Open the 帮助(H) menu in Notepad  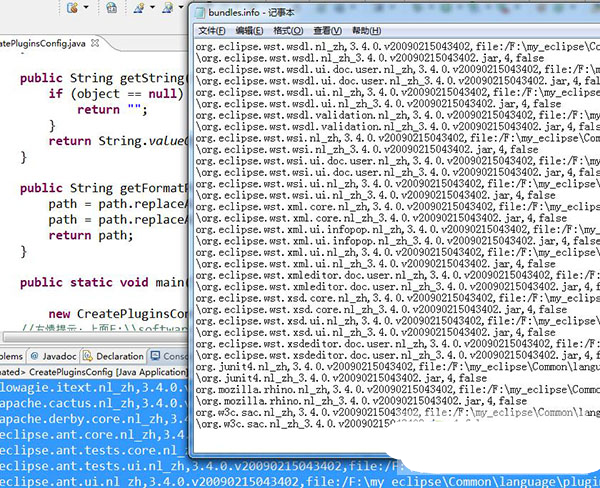coord(367,31)
